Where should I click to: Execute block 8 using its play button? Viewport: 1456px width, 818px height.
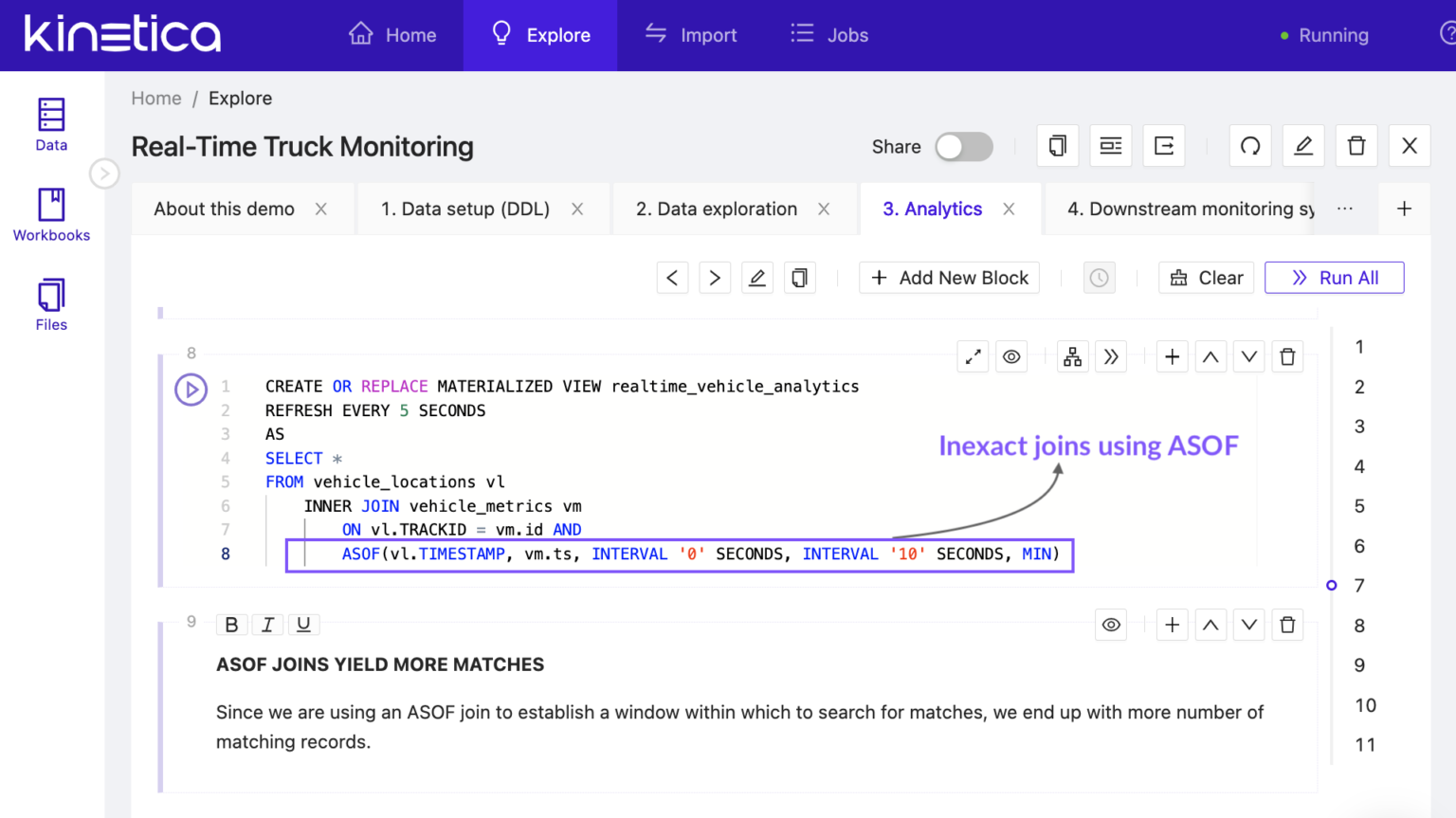click(191, 389)
